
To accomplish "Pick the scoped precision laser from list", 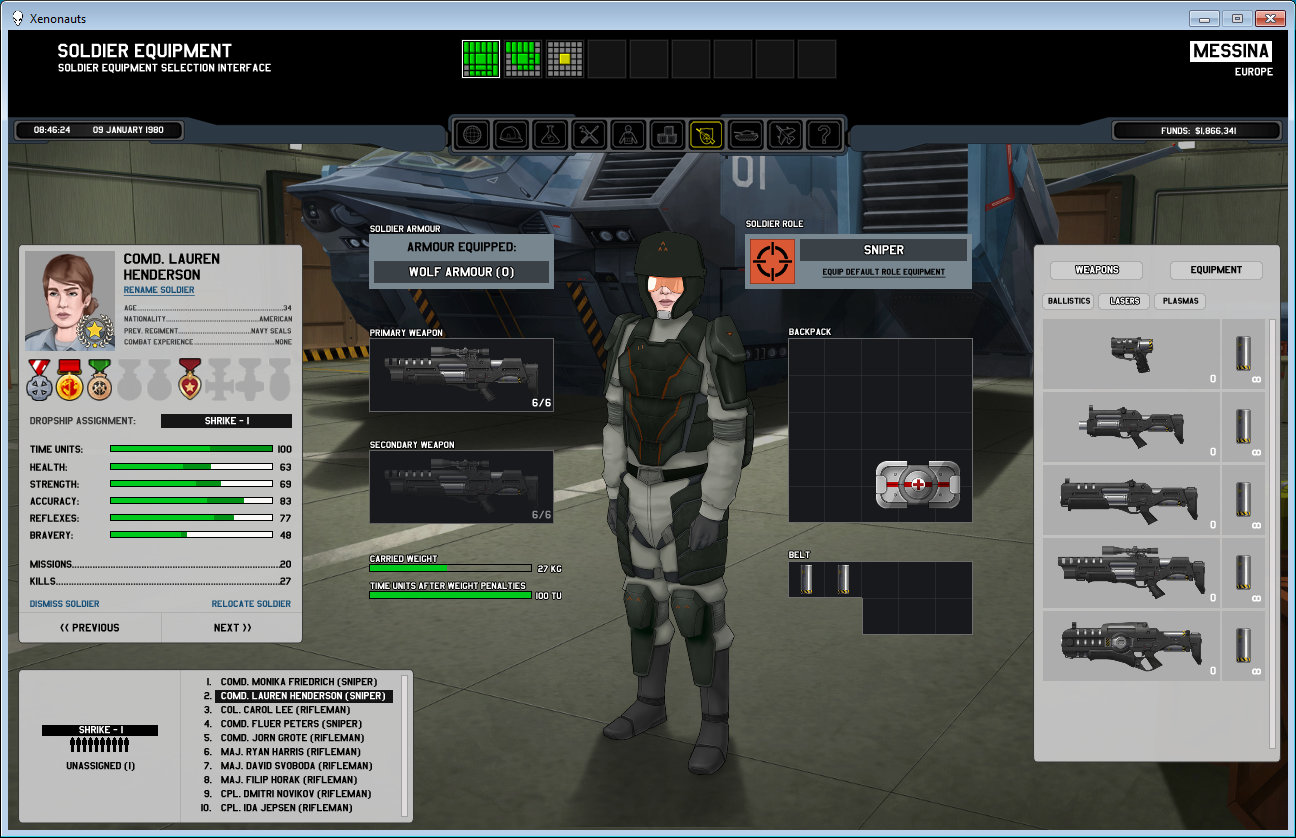I will [x=1132, y=573].
